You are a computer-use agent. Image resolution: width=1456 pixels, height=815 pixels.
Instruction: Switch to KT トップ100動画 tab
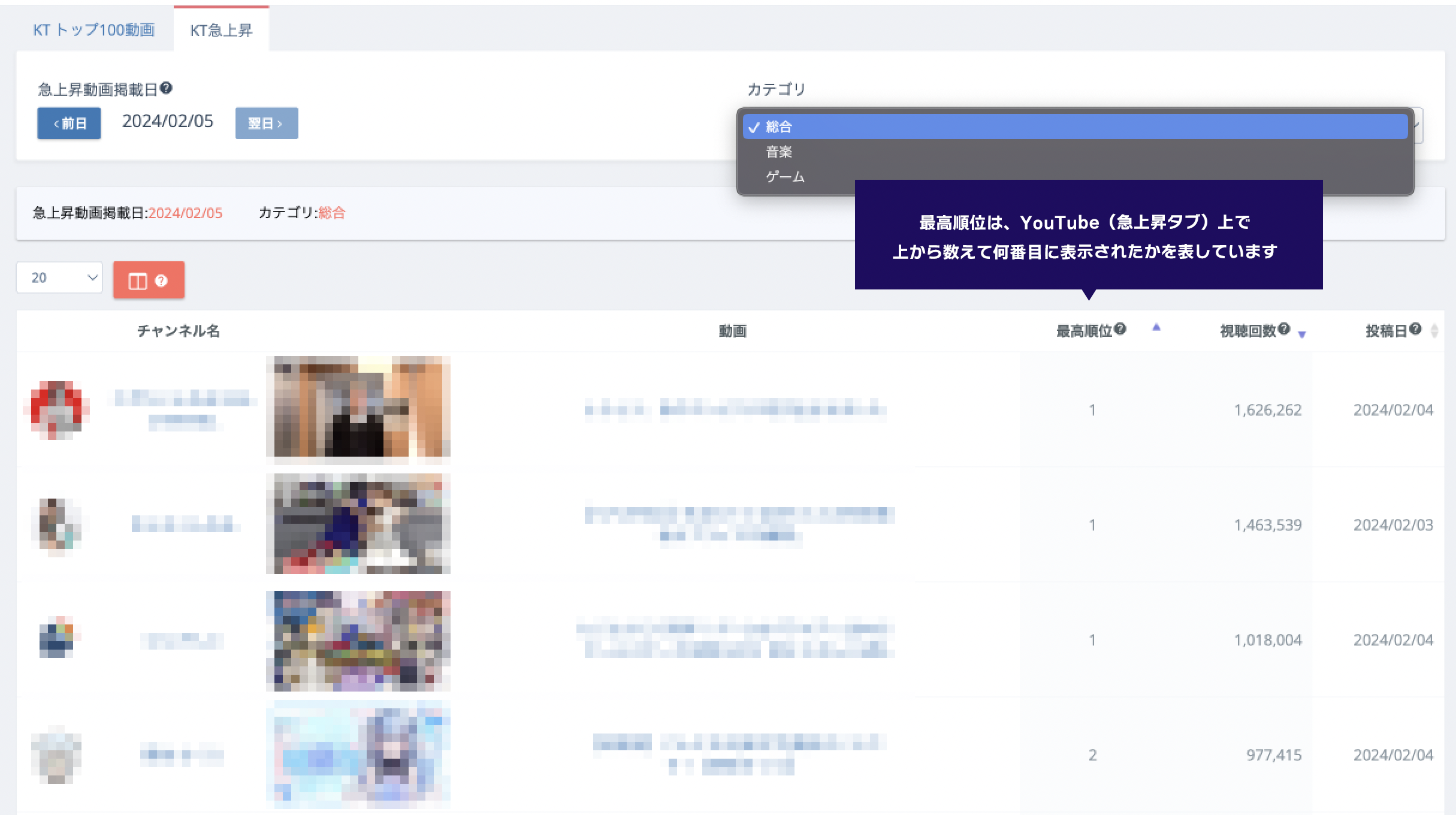(94, 30)
